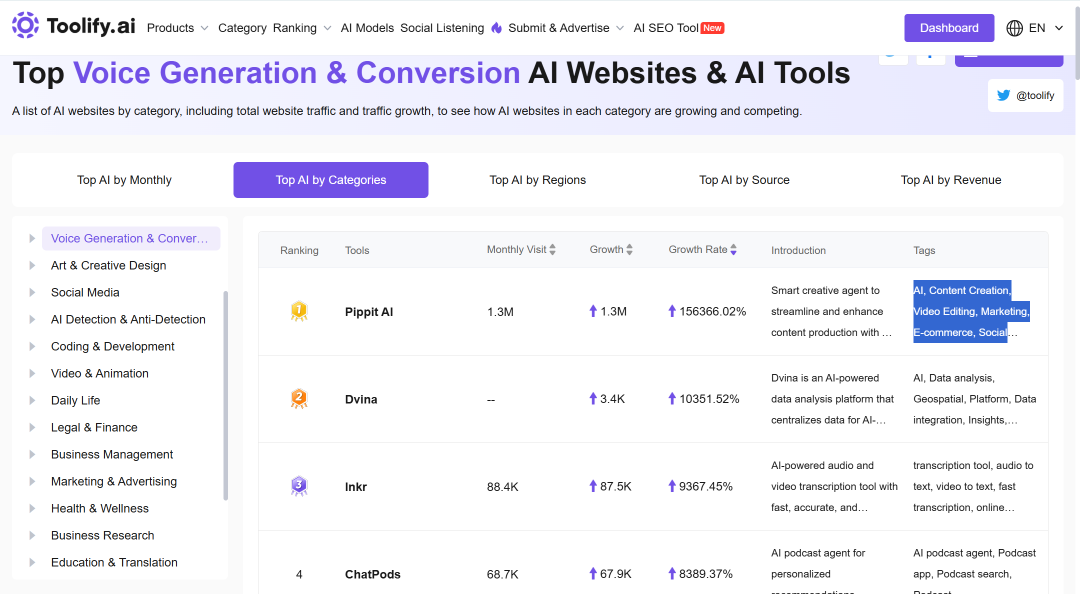Expand the Legal & Finance arrow
Image resolution: width=1080 pixels, height=594 pixels.
[x=32, y=427]
